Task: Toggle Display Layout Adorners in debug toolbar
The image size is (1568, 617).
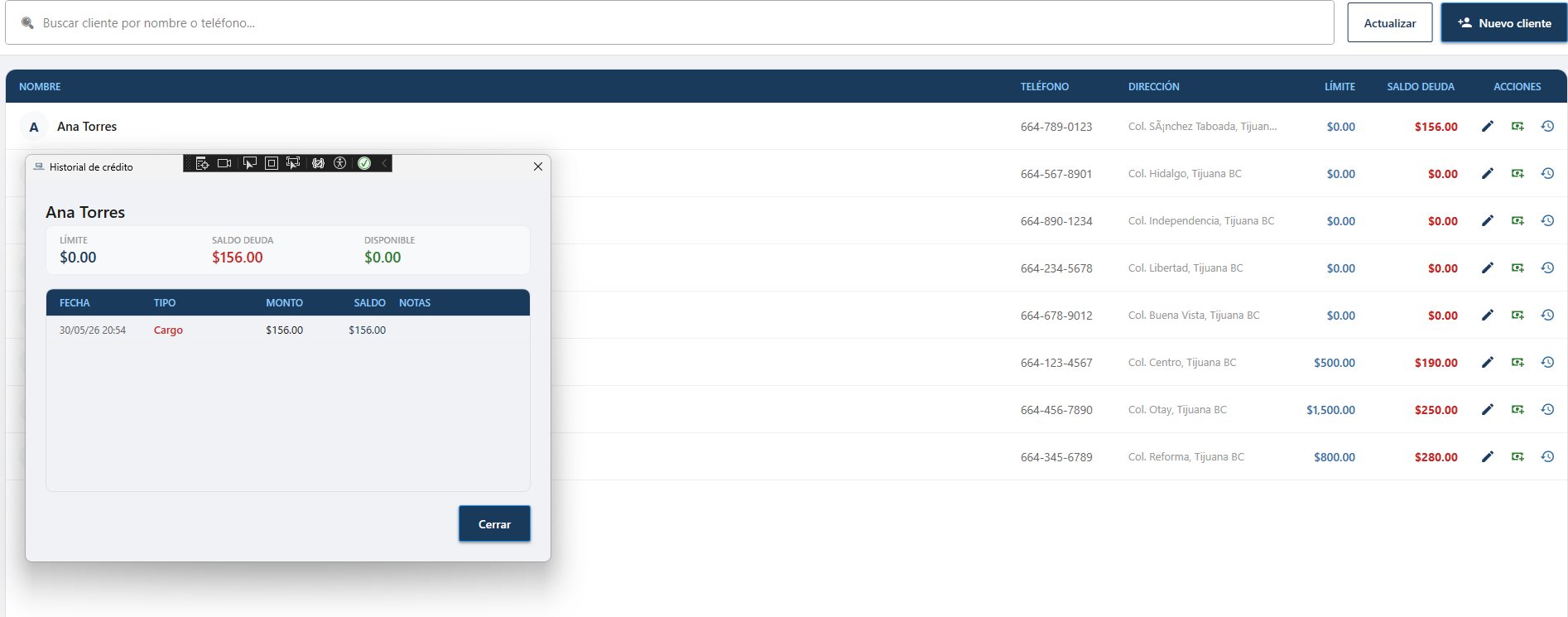Action: [x=271, y=163]
